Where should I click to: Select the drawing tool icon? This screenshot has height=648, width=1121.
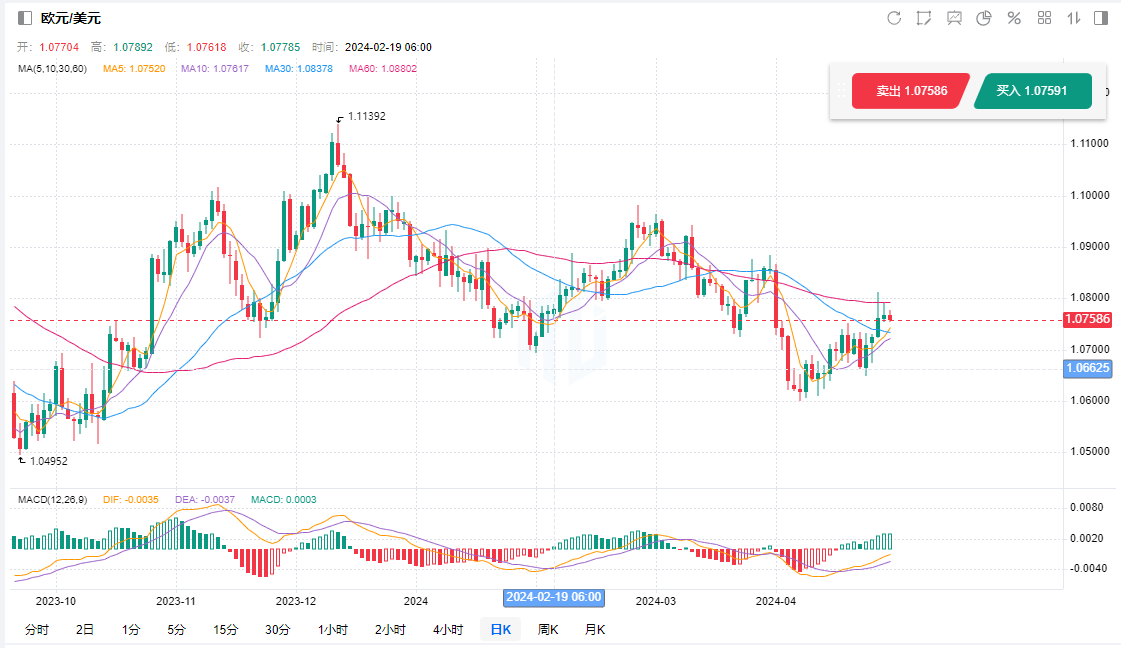tap(924, 18)
